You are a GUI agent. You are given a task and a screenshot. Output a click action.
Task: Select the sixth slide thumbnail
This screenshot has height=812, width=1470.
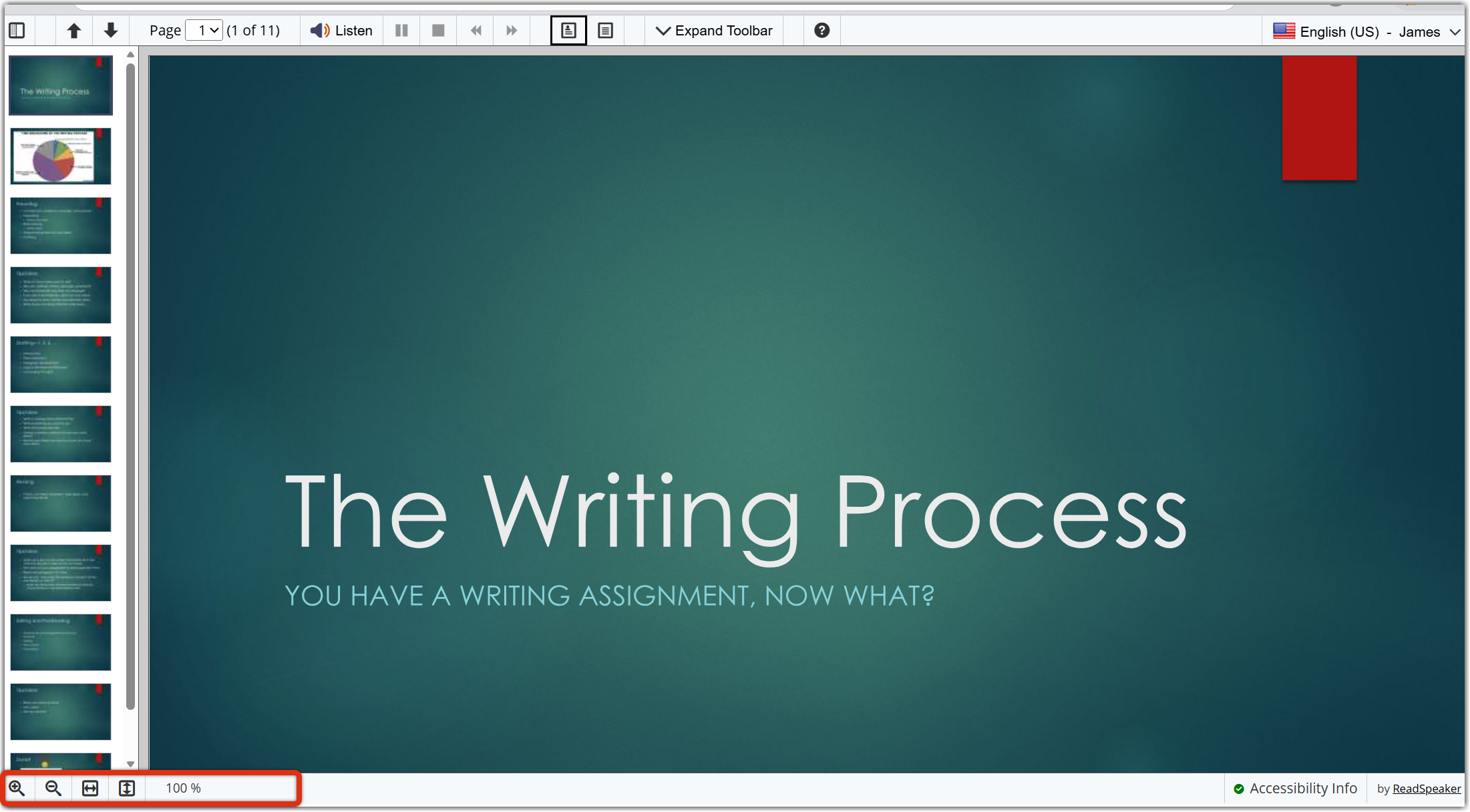[61, 434]
